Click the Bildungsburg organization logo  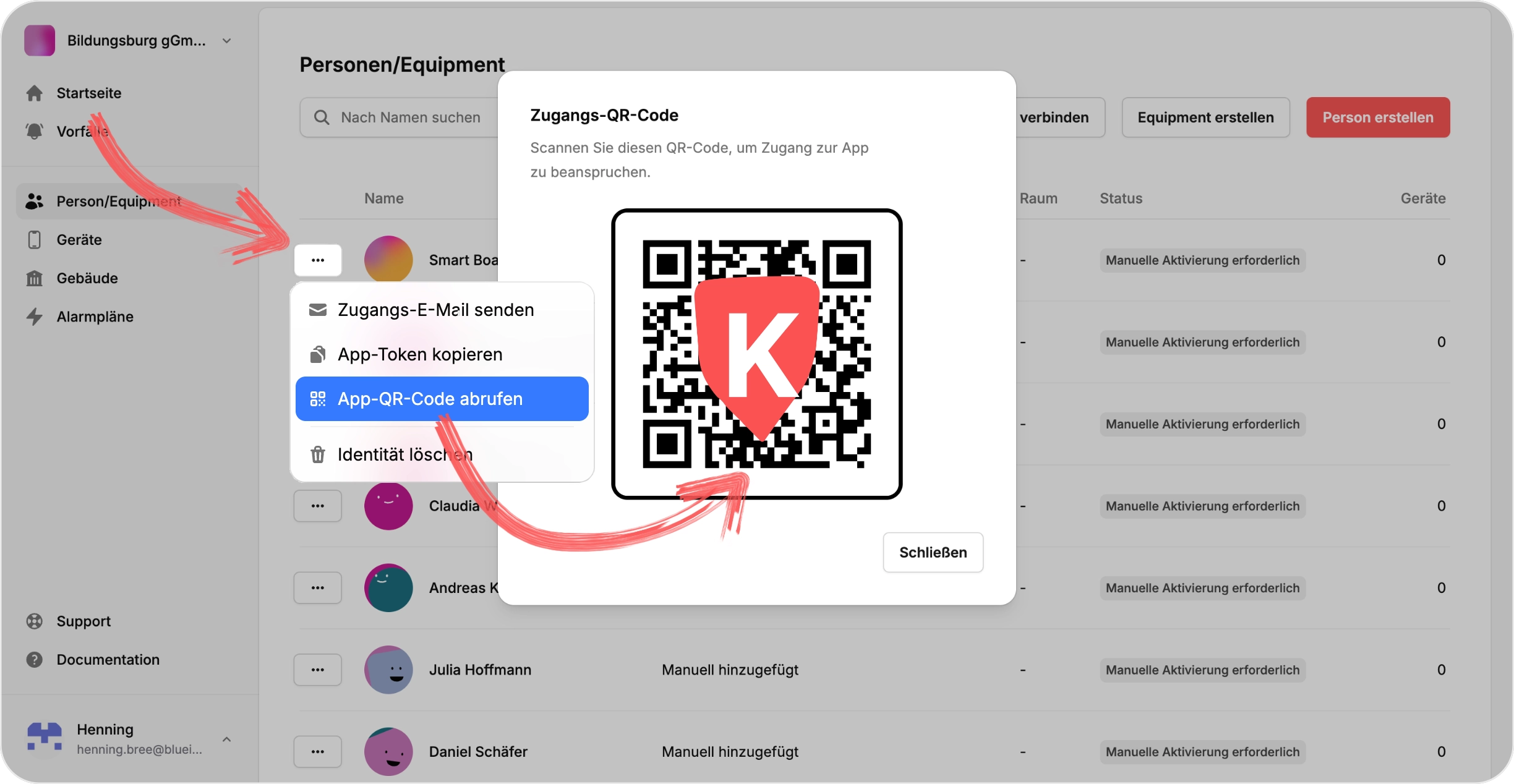point(40,41)
